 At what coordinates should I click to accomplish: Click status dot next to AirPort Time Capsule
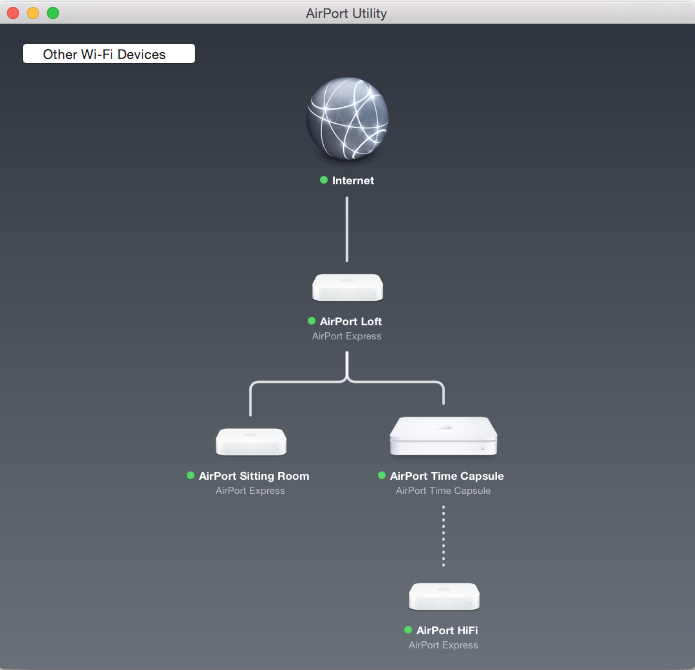coord(382,475)
